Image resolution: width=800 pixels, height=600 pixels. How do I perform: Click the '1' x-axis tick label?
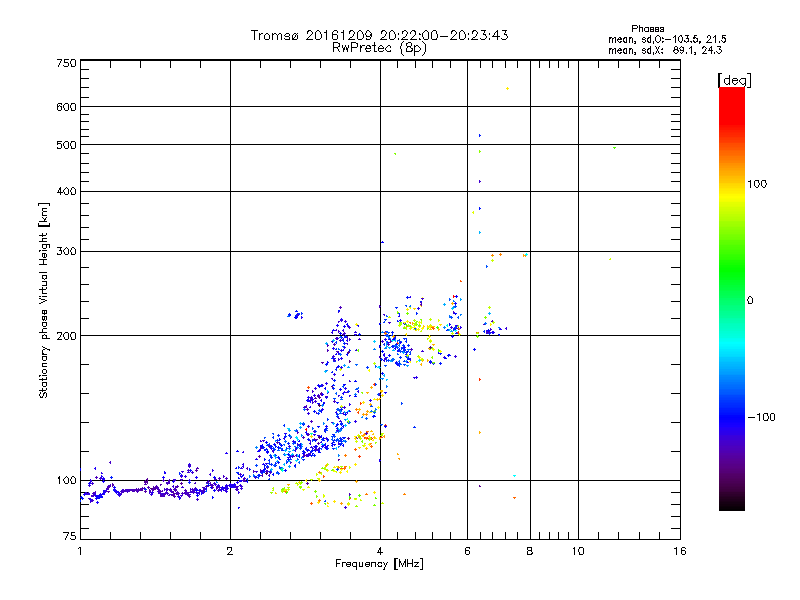click(x=80, y=551)
